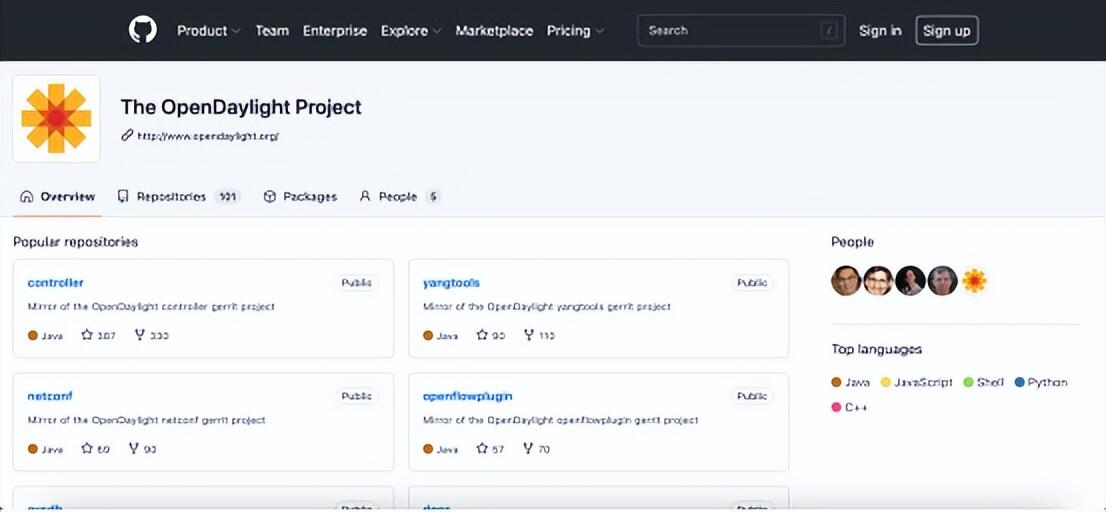Open the People tab
Screen dimensions: 1106x512
399,197
